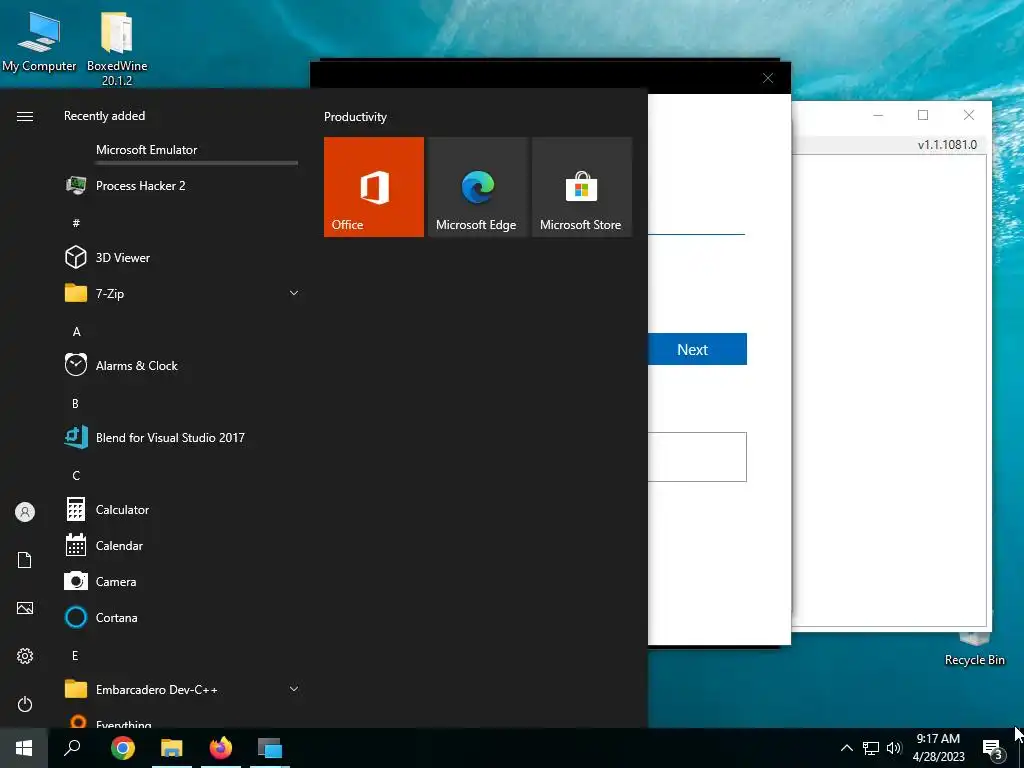Viewport: 1024px width, 768px height.
Task: Open Alarms & Clock app
Action: [182, 366]
